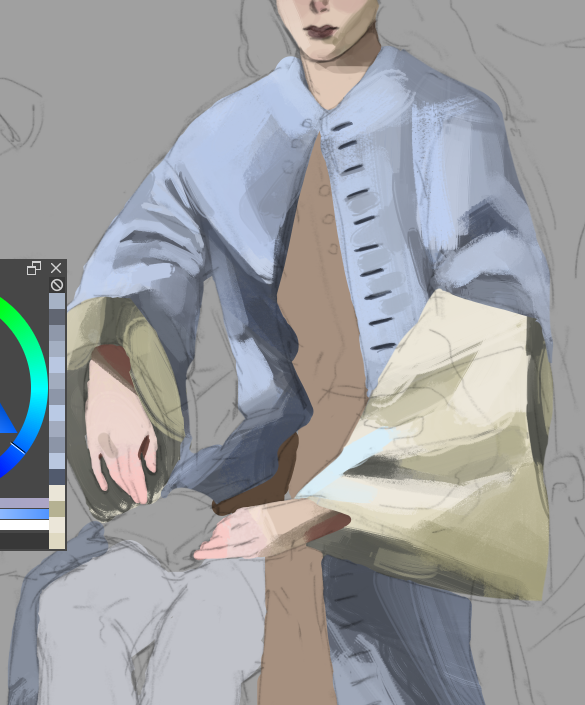Pick the fifth swatch from top, pale periwinkle
This screenshot has width=585, height=705.
(x=57, y=365)
